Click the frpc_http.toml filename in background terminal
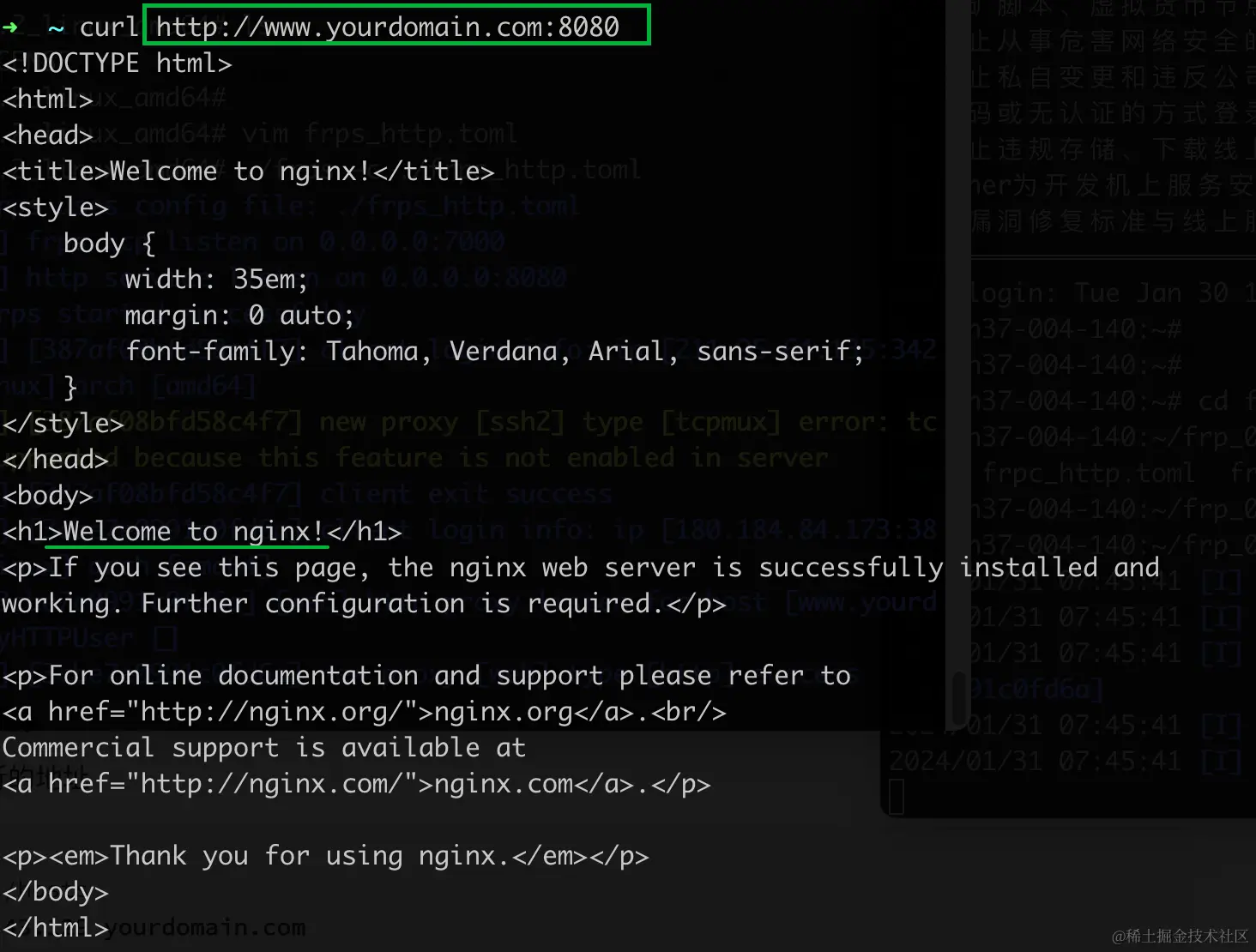The width and height of the screenshot is (1256, 952). click(1089, 473)
